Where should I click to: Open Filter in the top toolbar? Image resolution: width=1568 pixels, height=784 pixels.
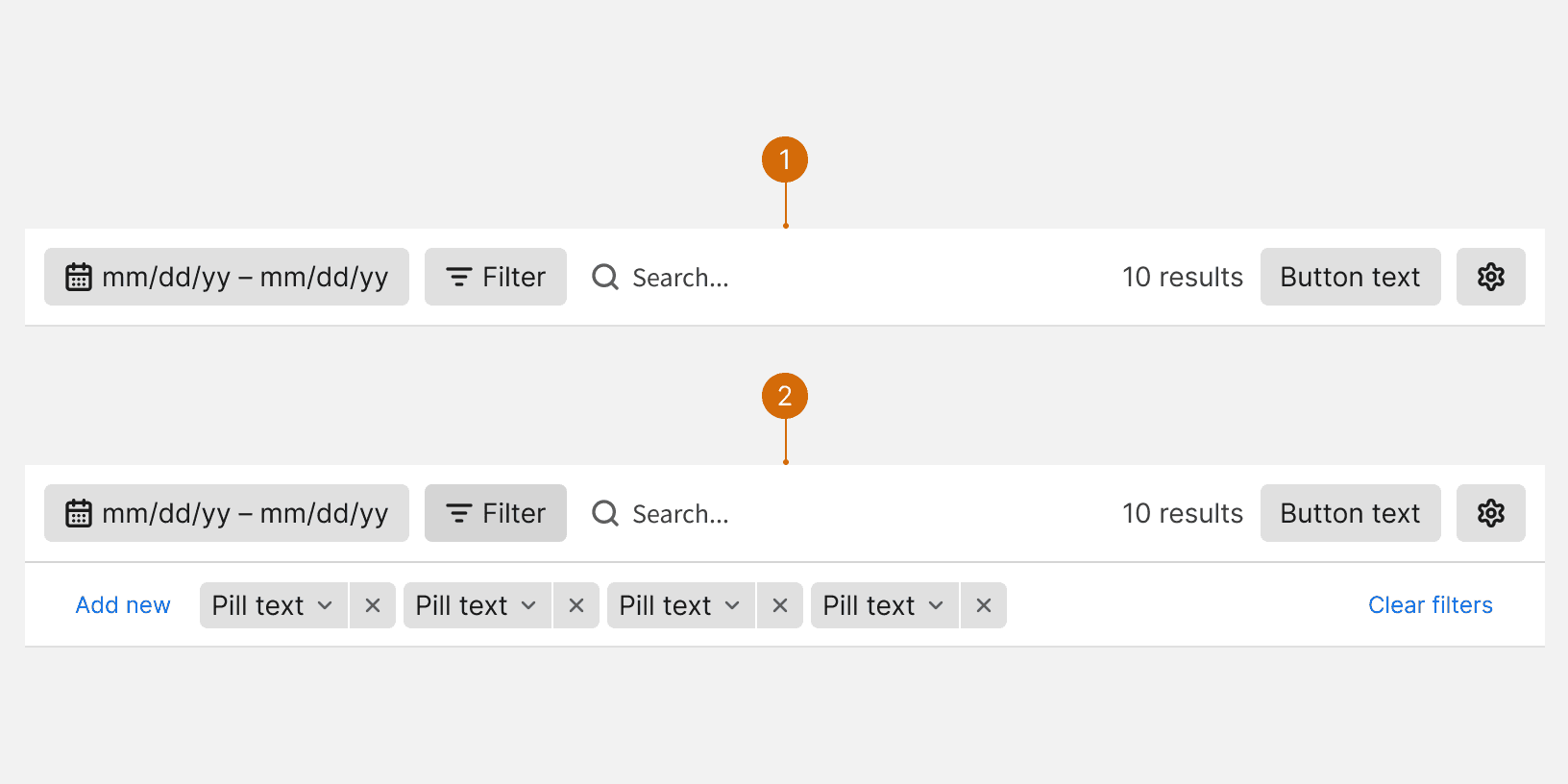496,277
